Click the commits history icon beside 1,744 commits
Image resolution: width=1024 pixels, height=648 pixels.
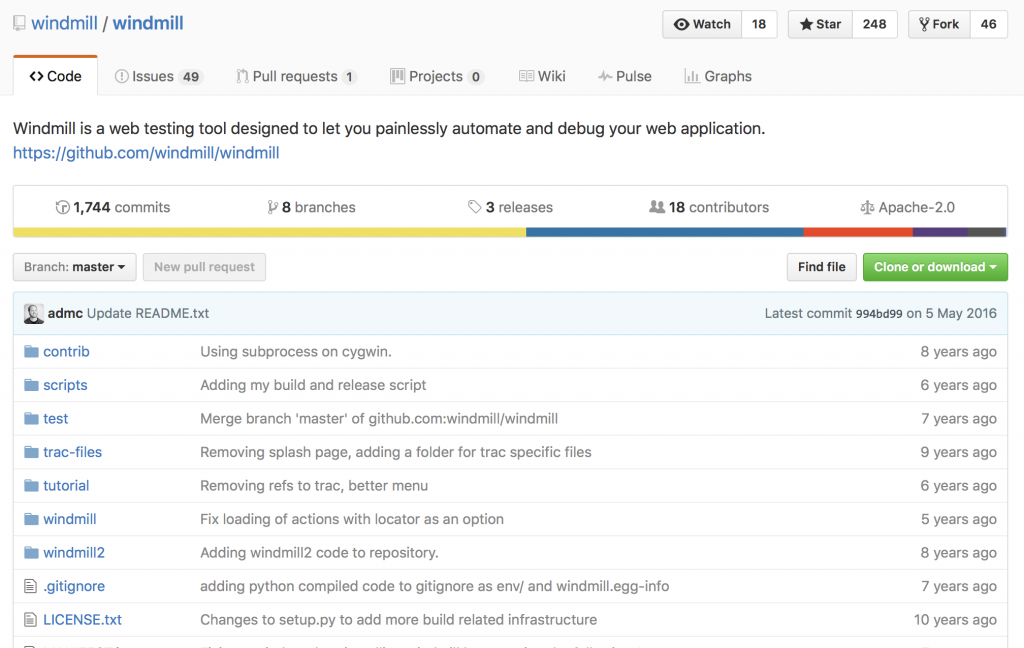pyautogui.click(x=63, y=207)
